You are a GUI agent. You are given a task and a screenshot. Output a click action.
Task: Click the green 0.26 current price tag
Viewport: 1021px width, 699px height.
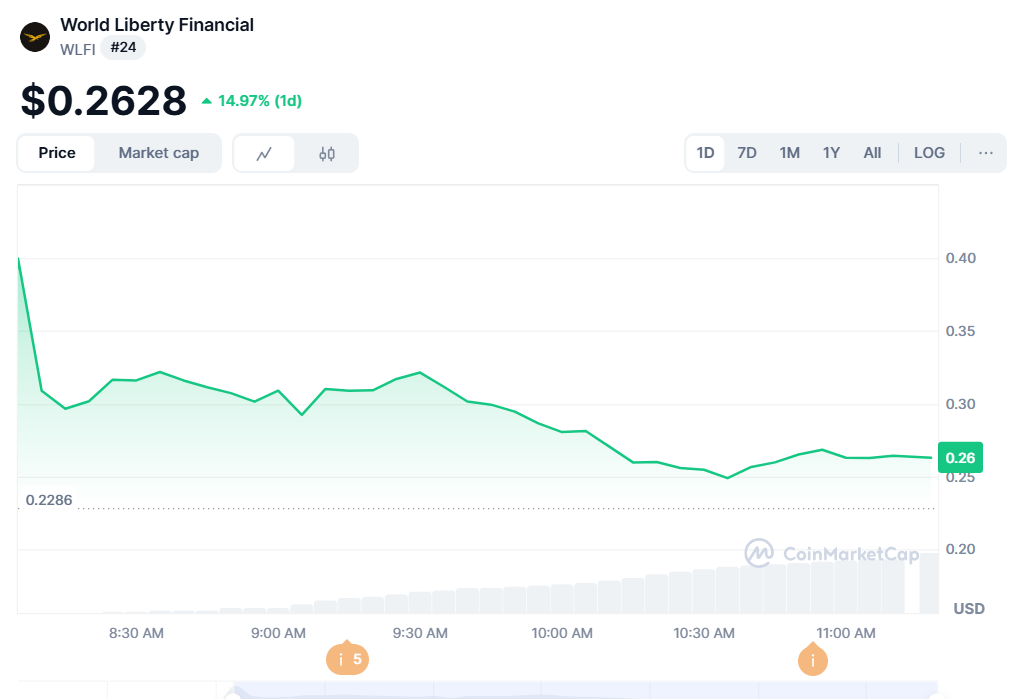coord(960,458)
